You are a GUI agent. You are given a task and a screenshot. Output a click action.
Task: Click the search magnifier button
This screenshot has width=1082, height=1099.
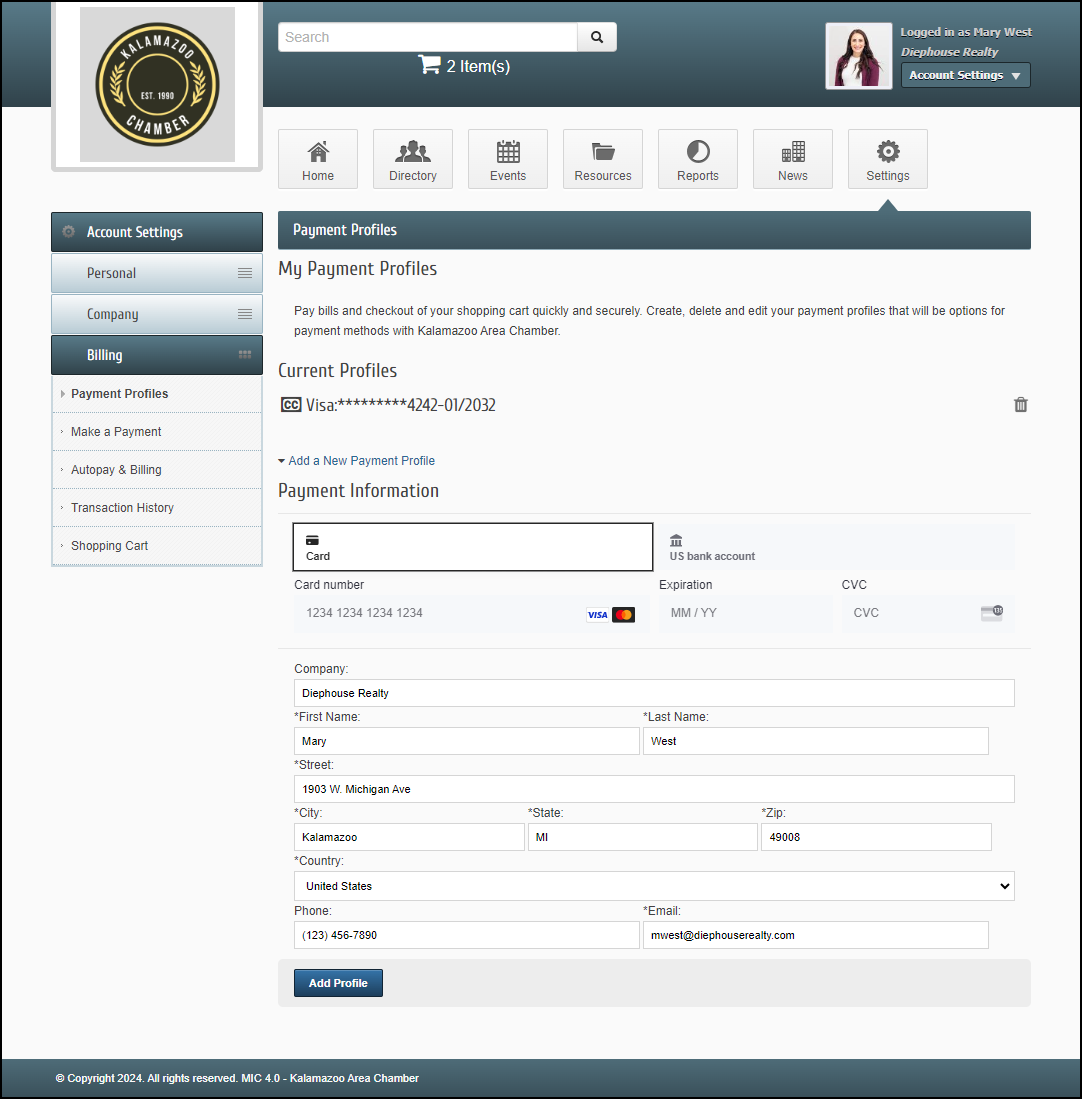(x=597, y=37)
